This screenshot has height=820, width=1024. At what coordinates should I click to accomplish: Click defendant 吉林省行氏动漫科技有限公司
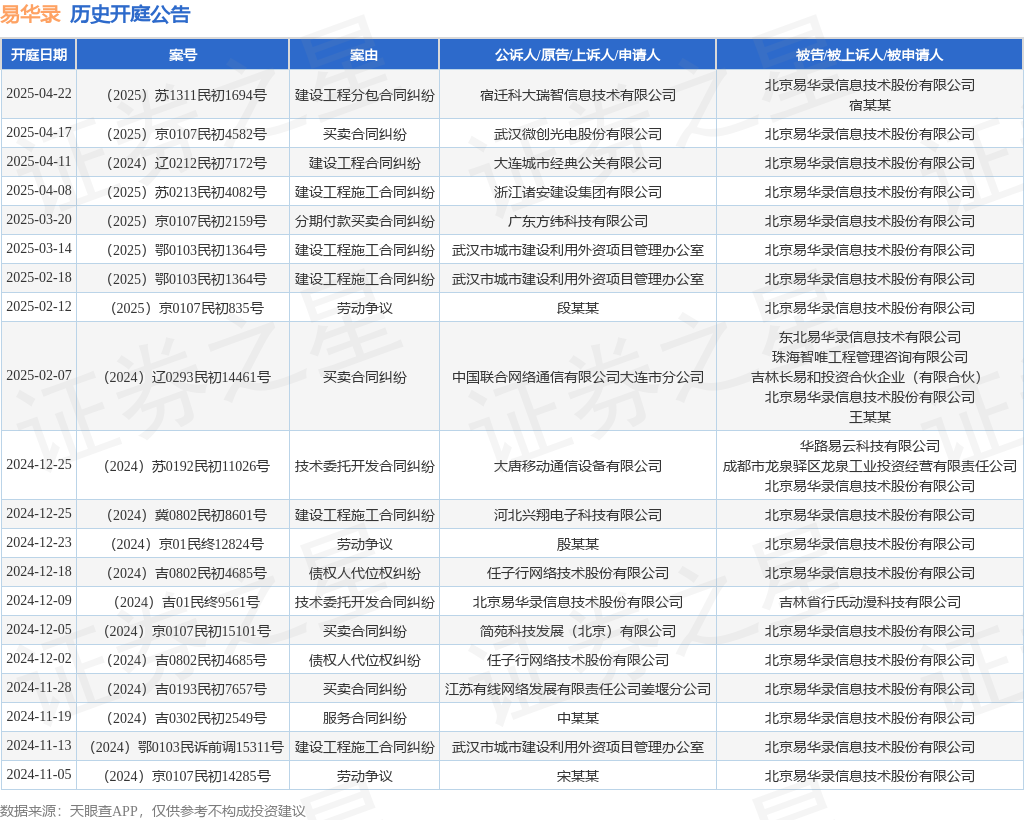tap(870, 603)
